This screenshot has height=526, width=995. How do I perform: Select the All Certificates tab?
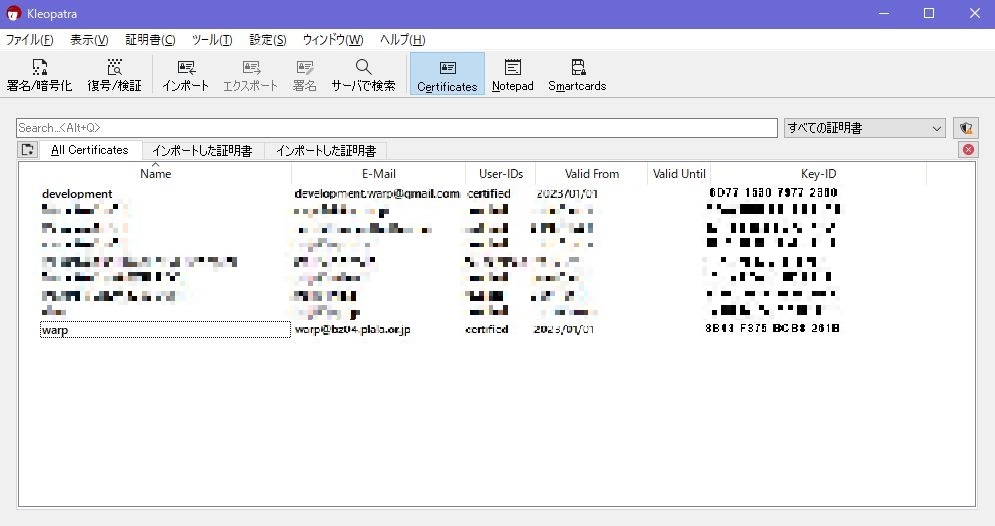(x=89, y=150)
